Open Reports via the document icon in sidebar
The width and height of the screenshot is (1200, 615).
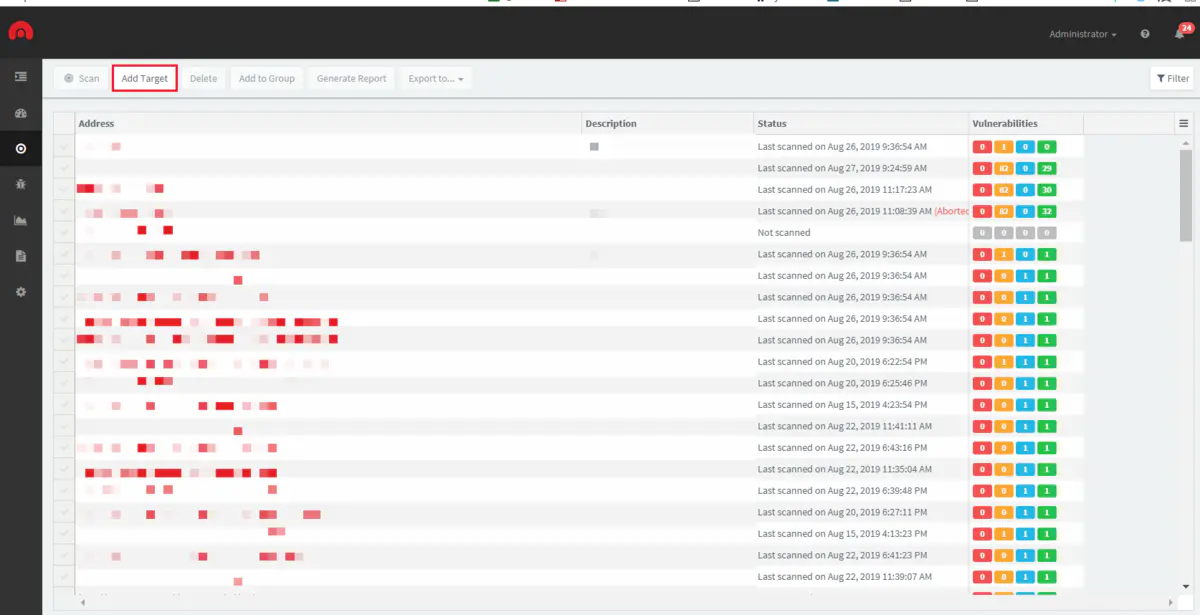click(20, 257)
